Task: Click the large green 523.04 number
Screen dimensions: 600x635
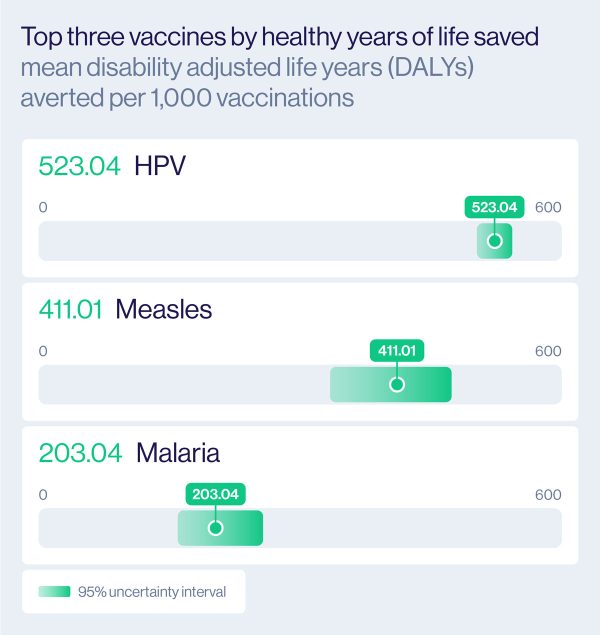Action: click(79, 166)
